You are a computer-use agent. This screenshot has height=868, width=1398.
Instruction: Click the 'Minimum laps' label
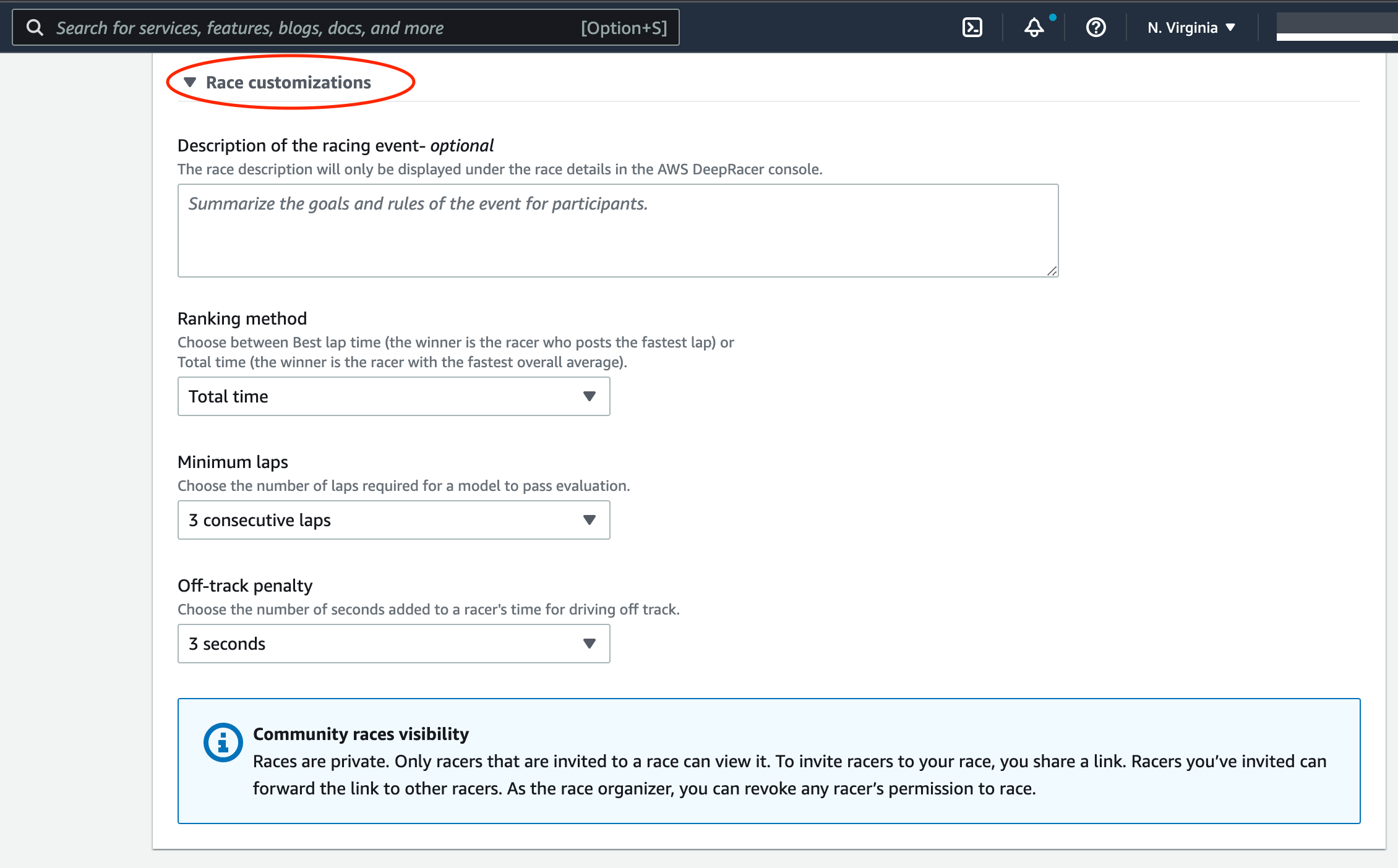click(233, 462)
